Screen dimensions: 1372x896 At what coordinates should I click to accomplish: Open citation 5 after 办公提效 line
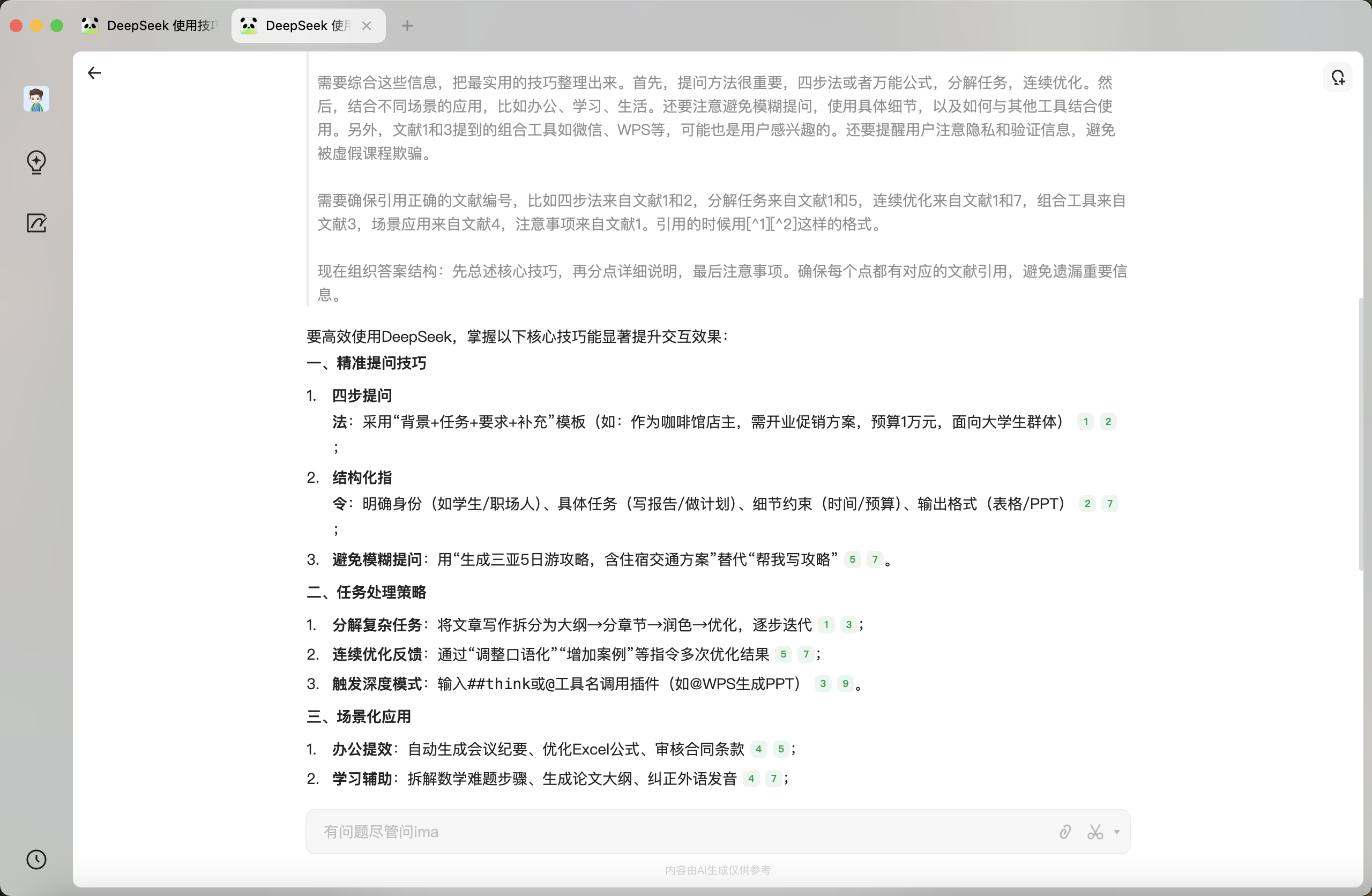(x=780, y=749)
